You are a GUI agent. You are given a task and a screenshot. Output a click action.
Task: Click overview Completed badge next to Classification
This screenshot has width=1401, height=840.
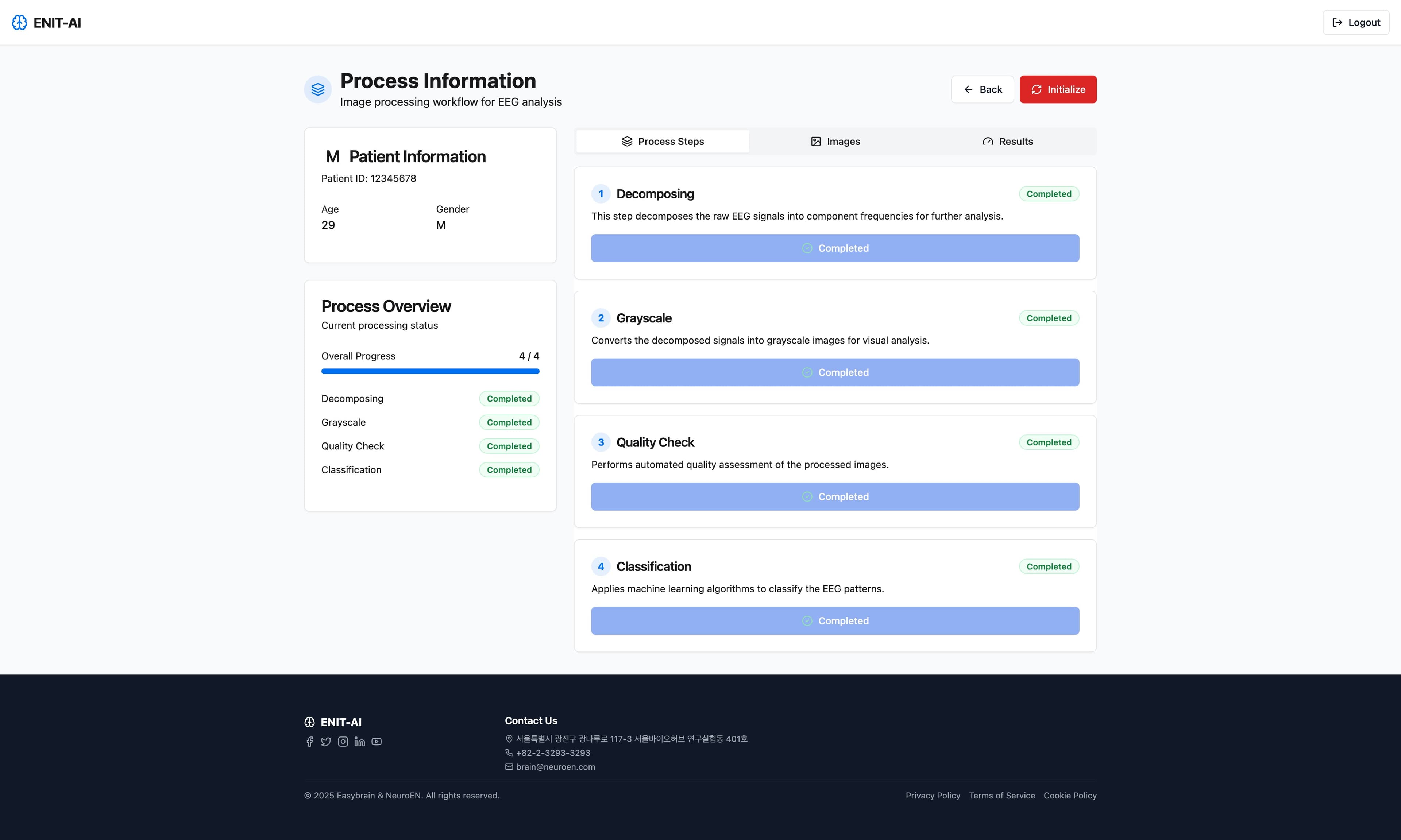click(509, 470)
